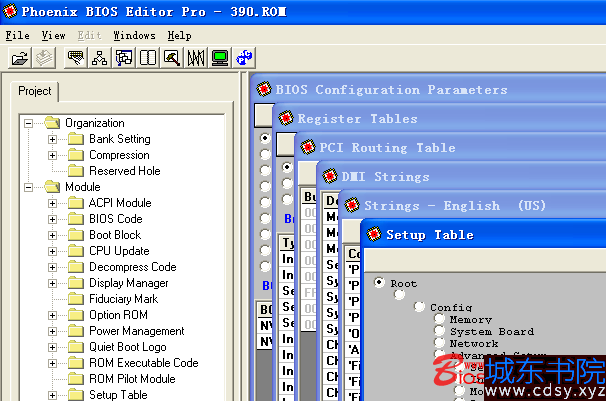Expand the ACPI Module node
The image size is (606, 401).
(x=52, y=203)
